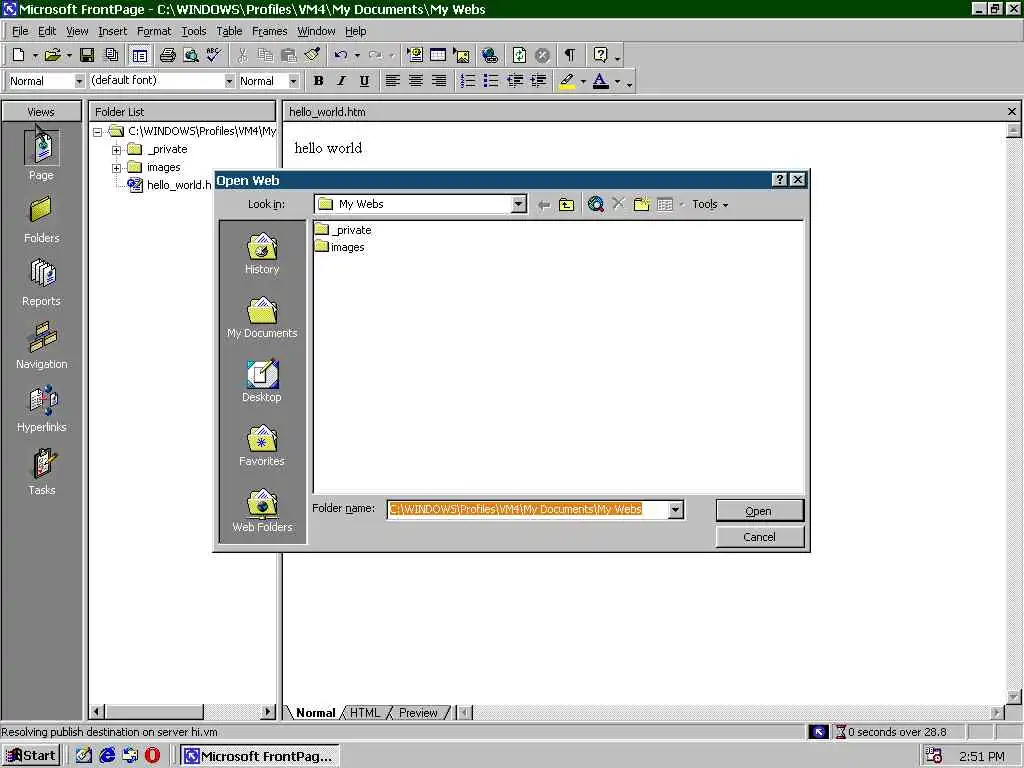Open the default font dropdown
This screenshot has height=768, width=1024.
229,81
